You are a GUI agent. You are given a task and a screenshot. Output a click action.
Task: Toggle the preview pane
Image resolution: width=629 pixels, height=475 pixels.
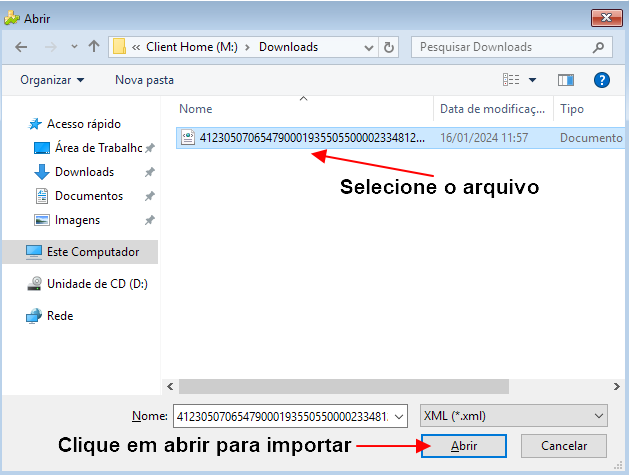pos(566,80)
